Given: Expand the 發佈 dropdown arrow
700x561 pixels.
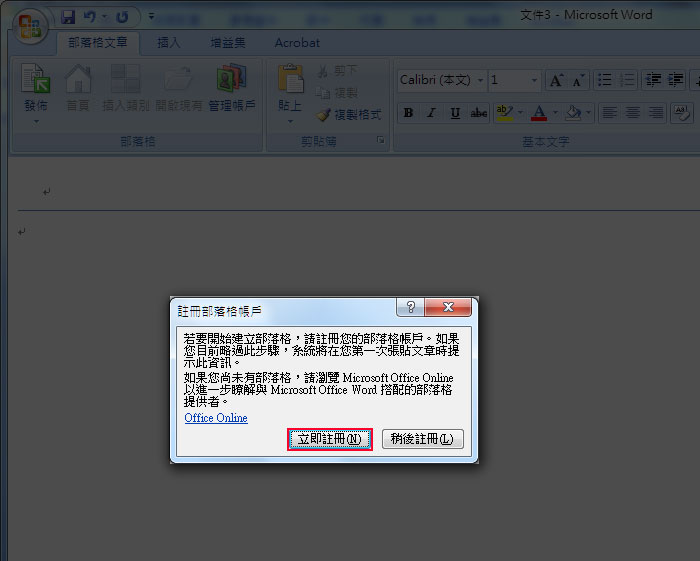Looking at the screenshot, I should click(37, 121).
